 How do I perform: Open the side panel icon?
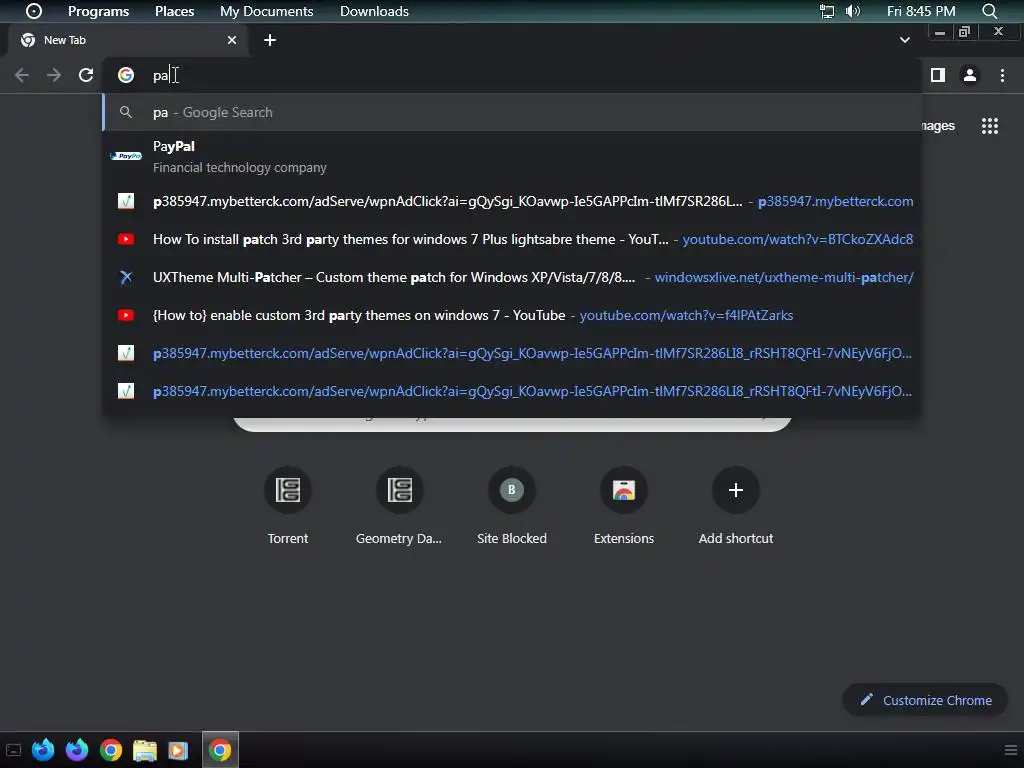coord(937,75)
